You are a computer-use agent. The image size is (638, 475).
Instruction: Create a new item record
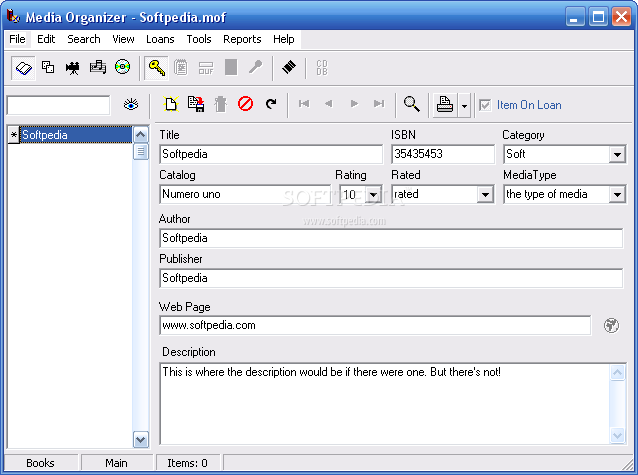coord(171,104)
